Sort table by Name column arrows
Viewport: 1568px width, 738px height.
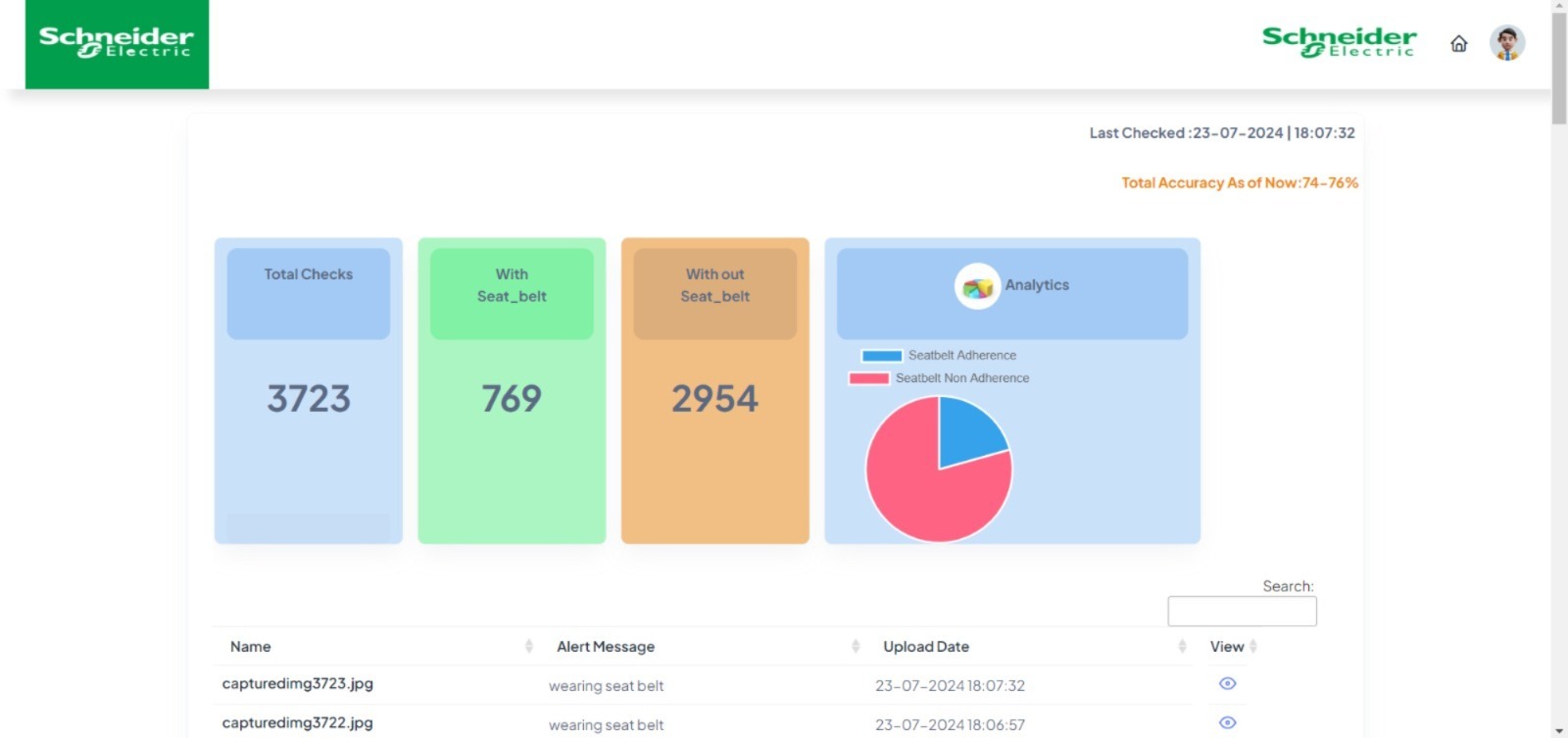point(528,646)
